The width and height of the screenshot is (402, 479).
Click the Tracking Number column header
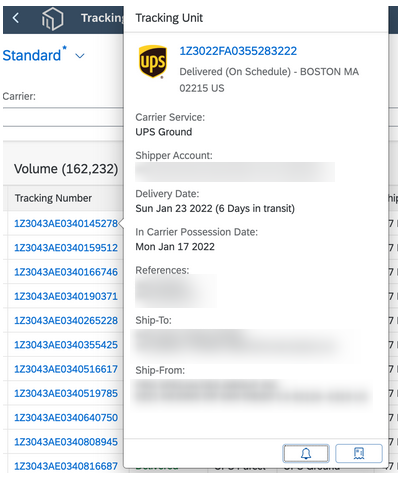click(53, 198)
